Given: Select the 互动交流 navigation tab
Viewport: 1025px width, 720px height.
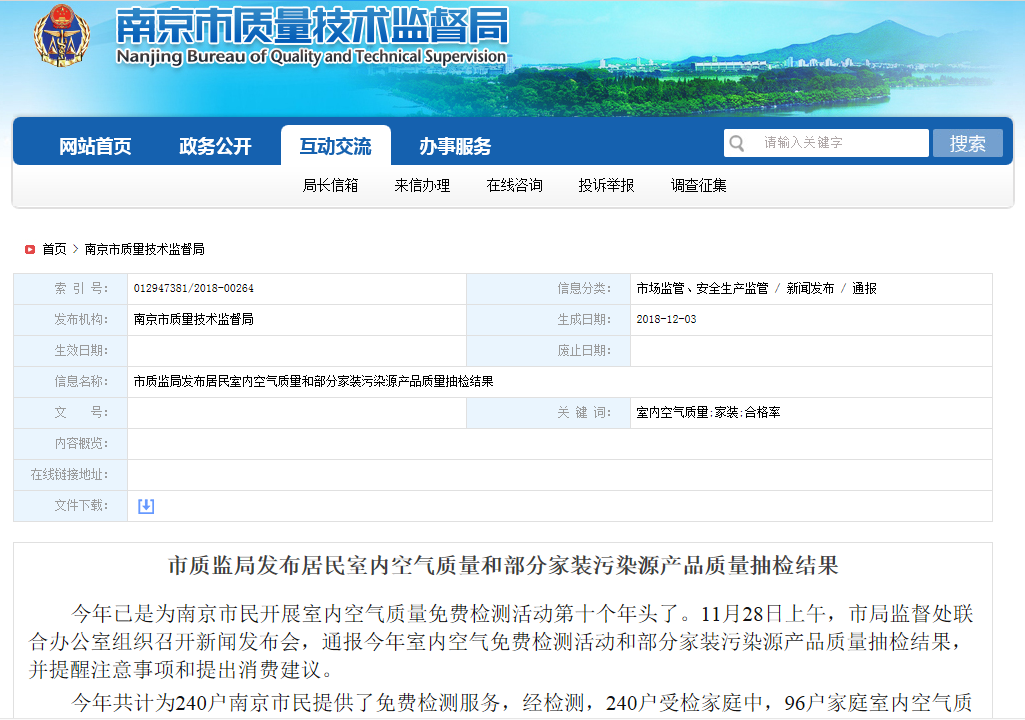Looking at the screenshot, I should [335, 147].
